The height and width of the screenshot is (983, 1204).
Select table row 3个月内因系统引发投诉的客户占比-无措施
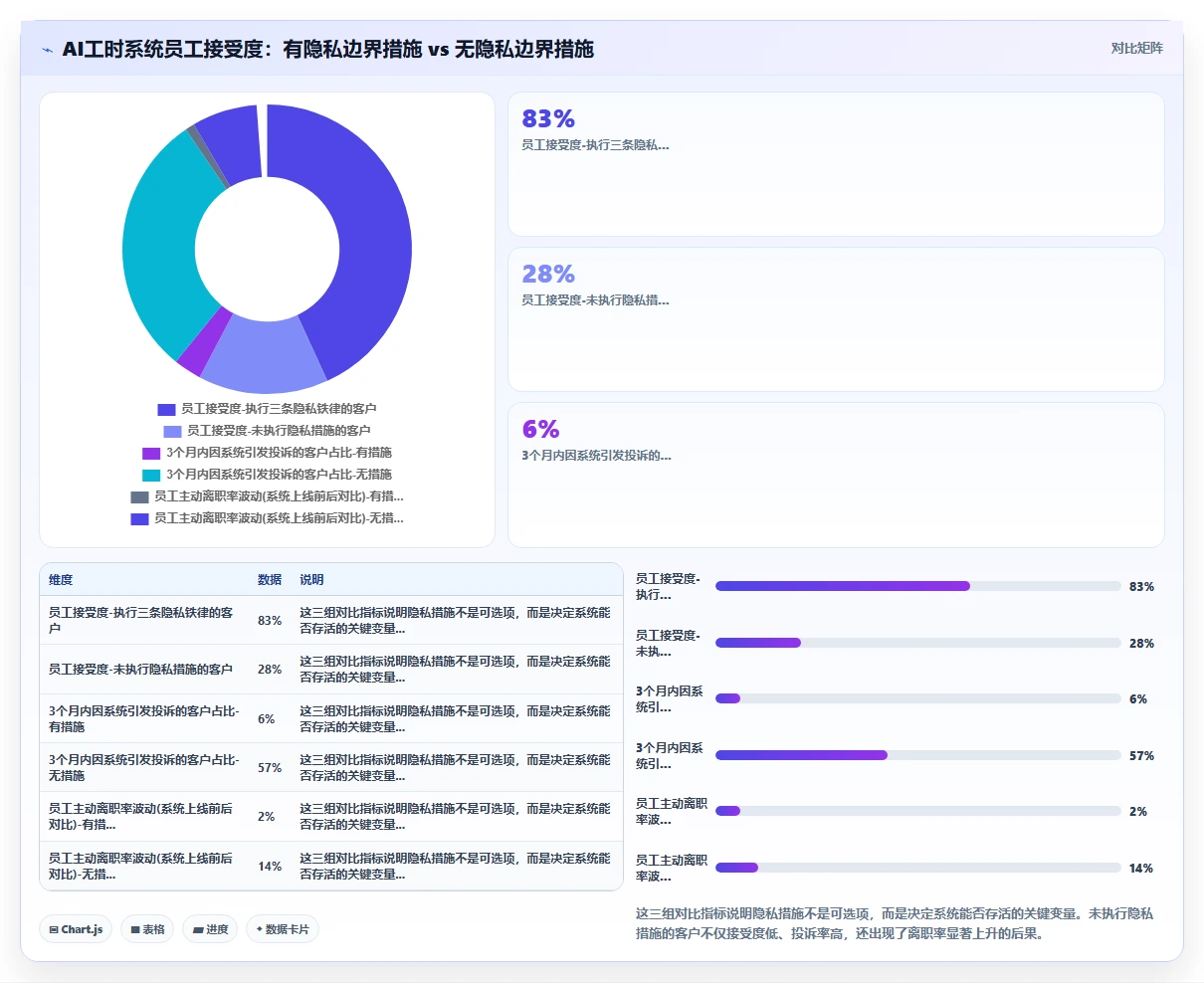click(331, 767)
